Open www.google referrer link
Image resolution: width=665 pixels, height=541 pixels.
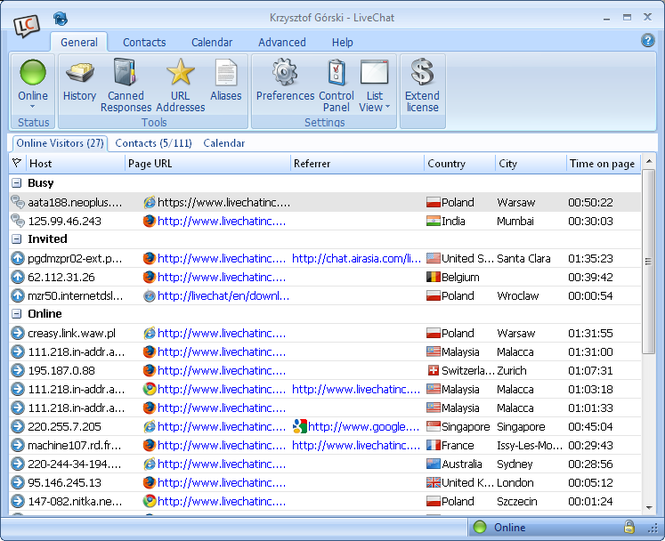point(364,426)
